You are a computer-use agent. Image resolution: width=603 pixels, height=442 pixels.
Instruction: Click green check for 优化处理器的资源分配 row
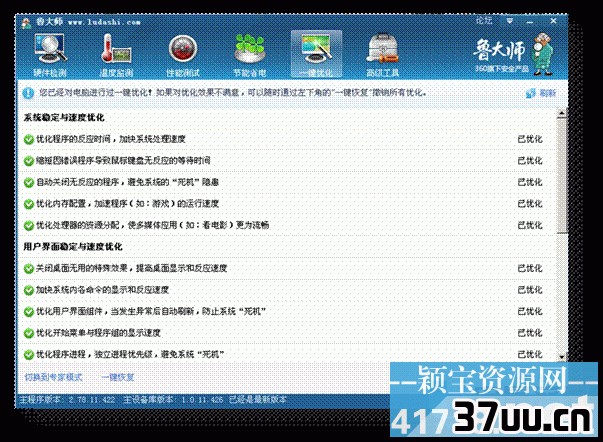coord(29,225)
